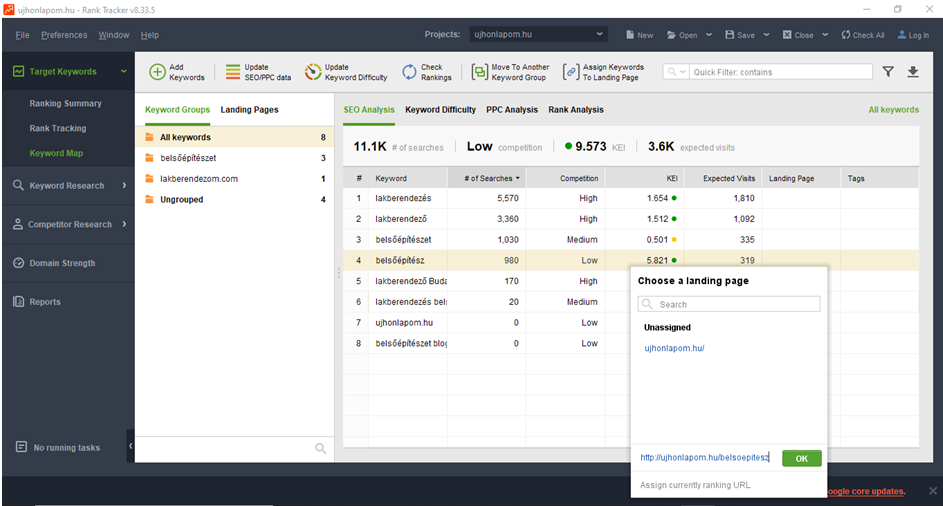Open quick filter search options dropdown

coord(676,72)
